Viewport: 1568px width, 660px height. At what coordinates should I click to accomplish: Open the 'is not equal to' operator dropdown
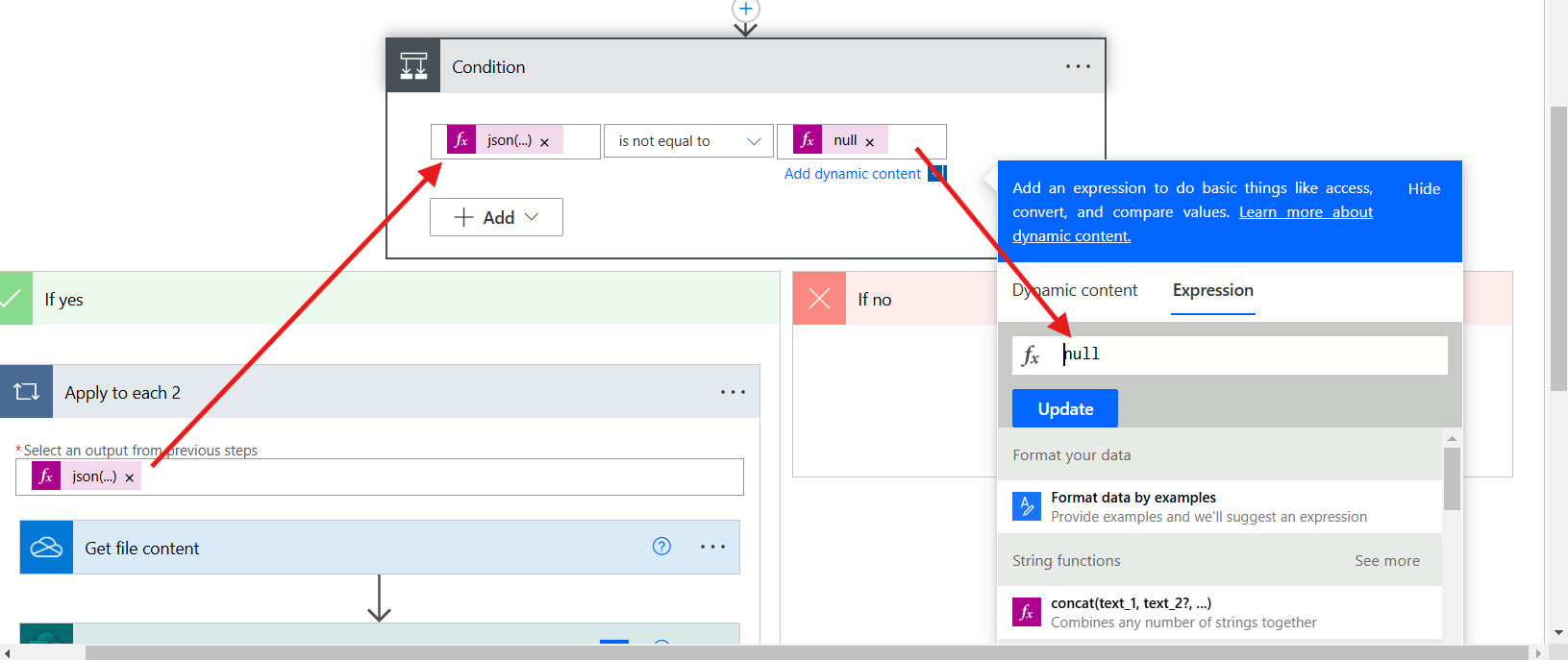coord(688,141)
